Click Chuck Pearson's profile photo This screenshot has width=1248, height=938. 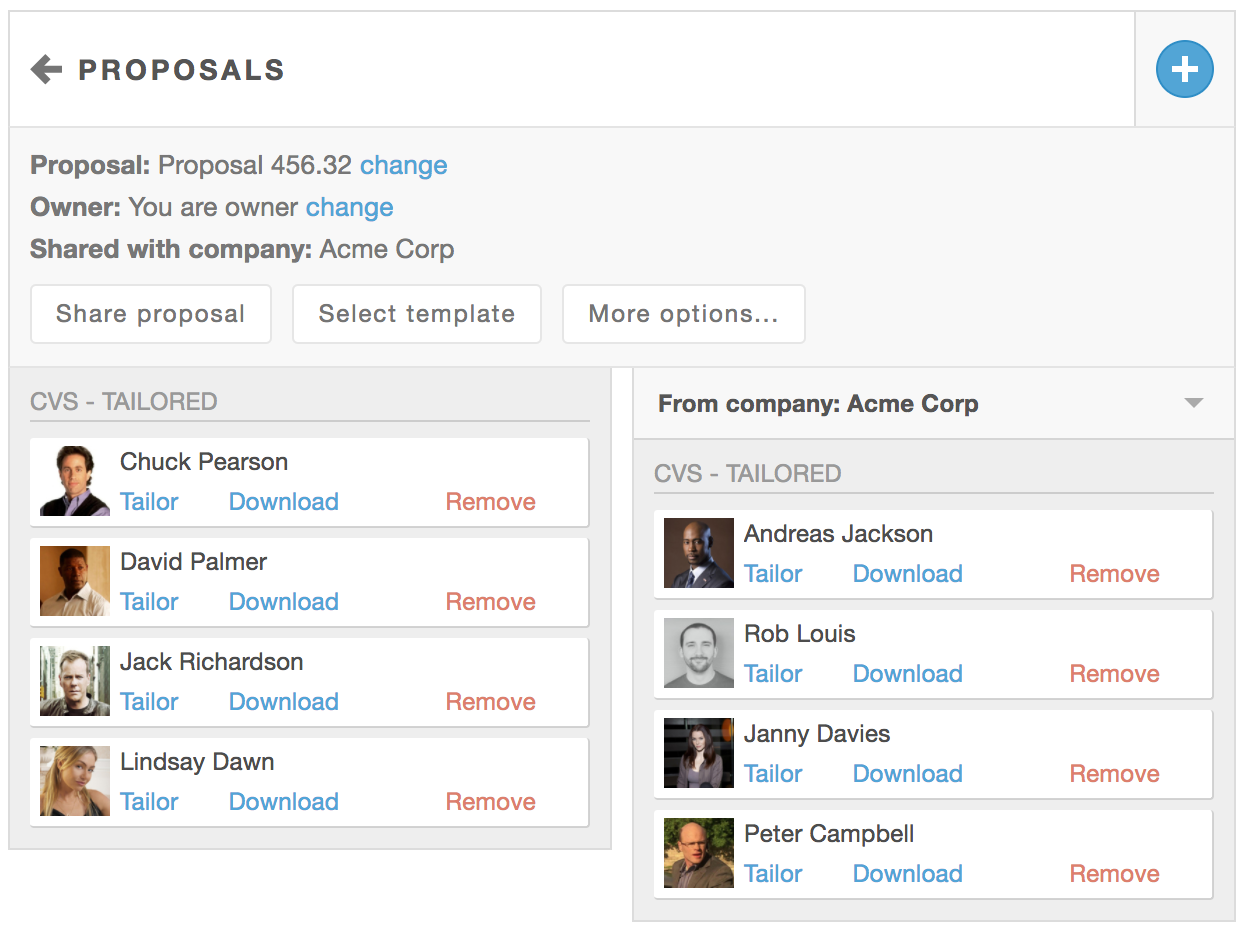75,482
